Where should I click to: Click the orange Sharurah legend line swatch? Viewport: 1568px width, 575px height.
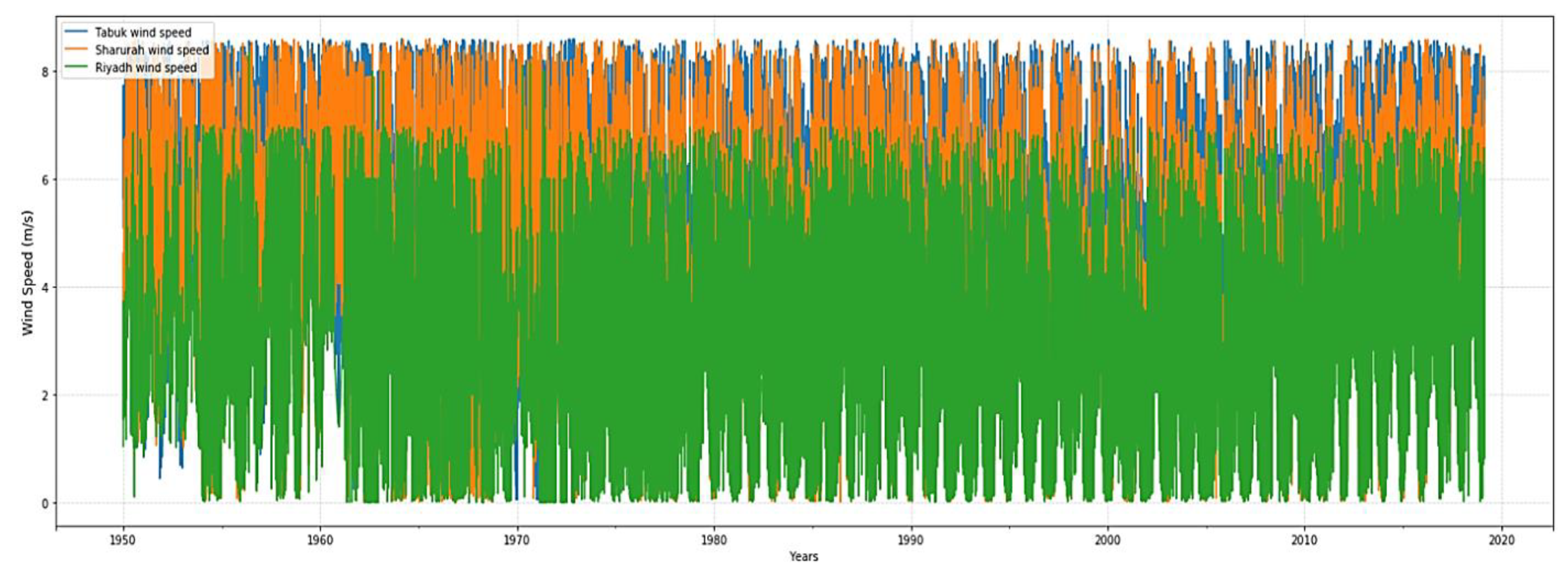77,49
